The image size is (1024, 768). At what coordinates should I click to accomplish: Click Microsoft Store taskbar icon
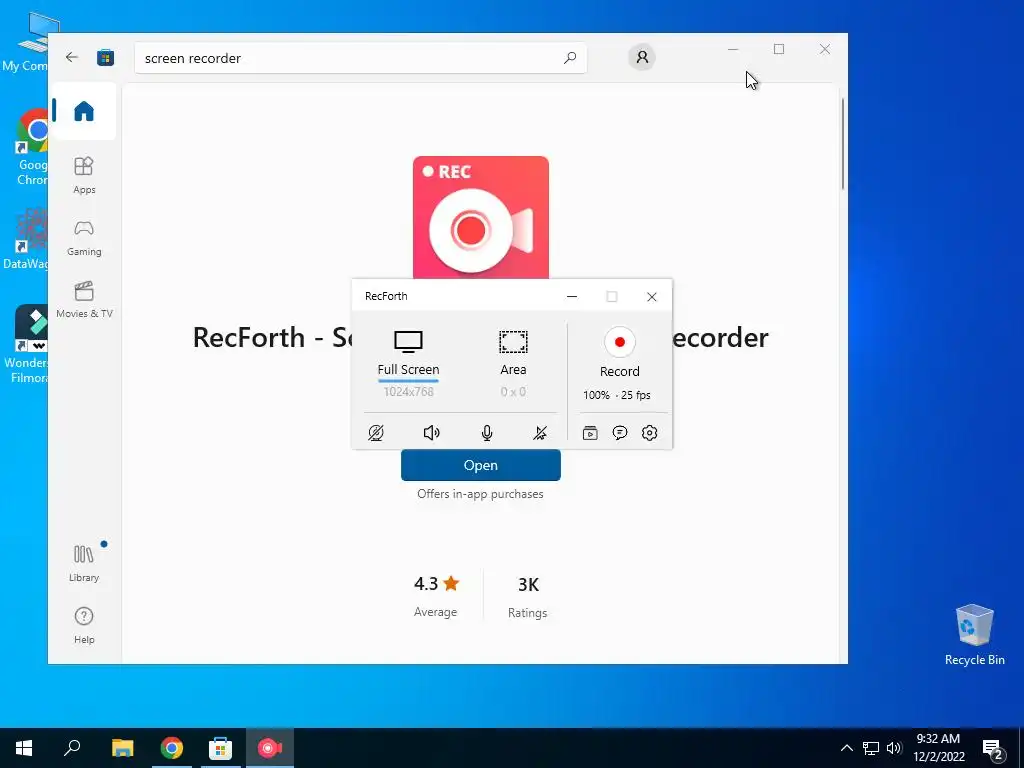click(x=220, y=748)
